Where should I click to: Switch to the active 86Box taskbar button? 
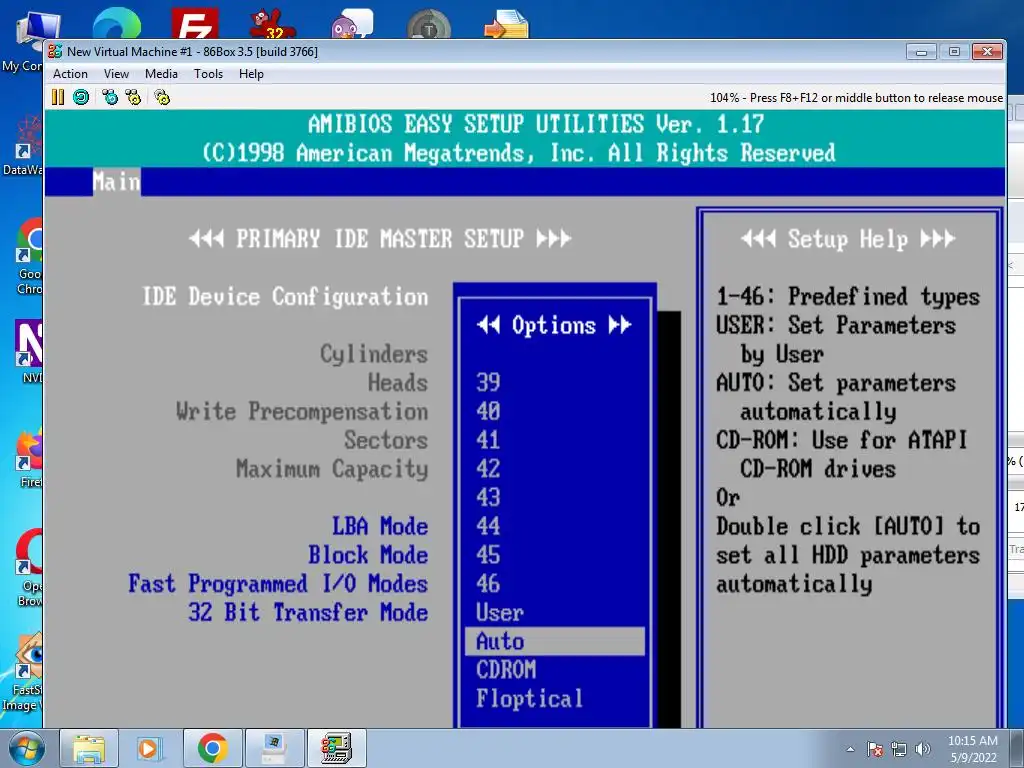tap(336, 748)
